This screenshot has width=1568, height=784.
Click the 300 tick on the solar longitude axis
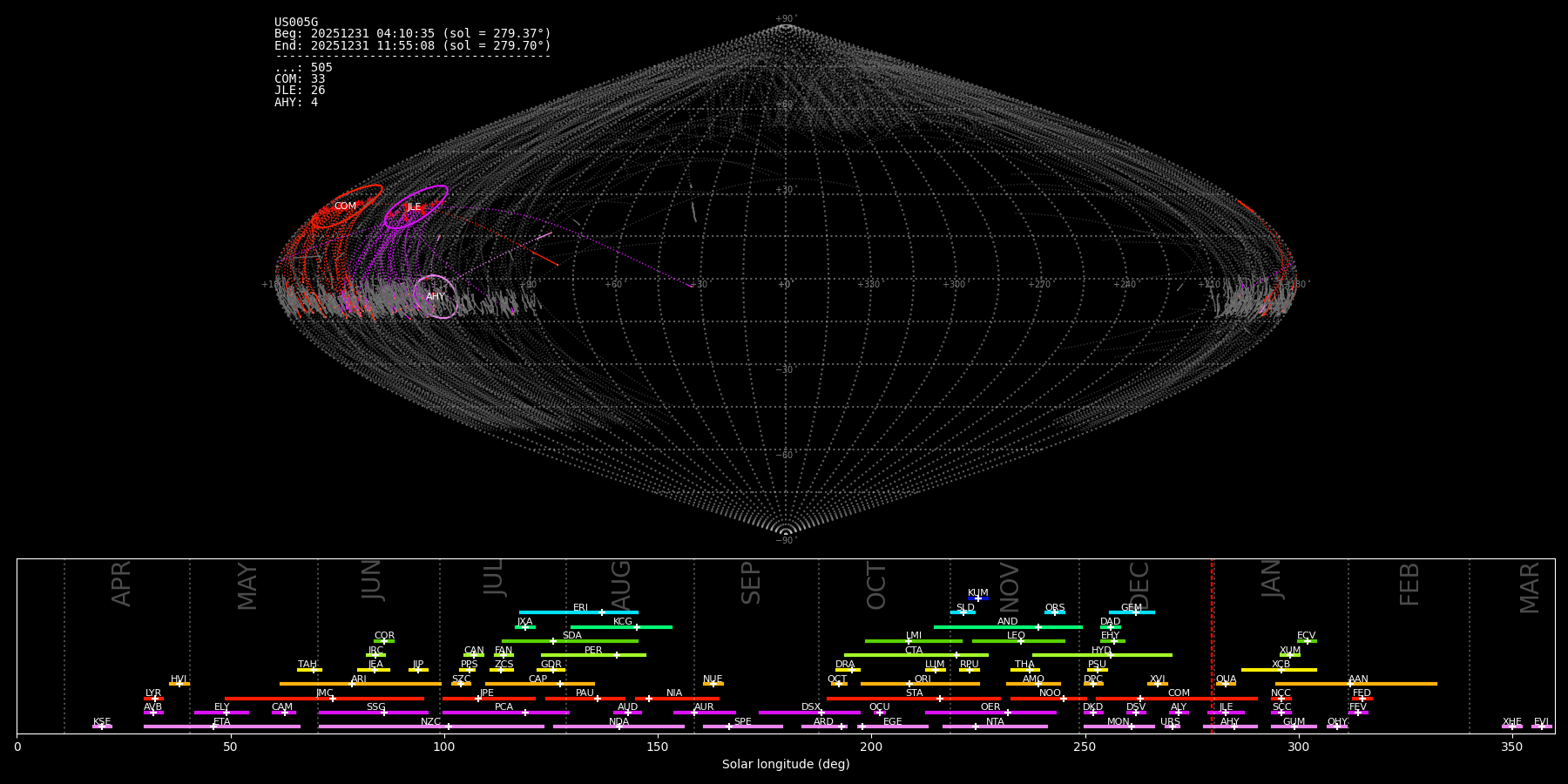1298,747
